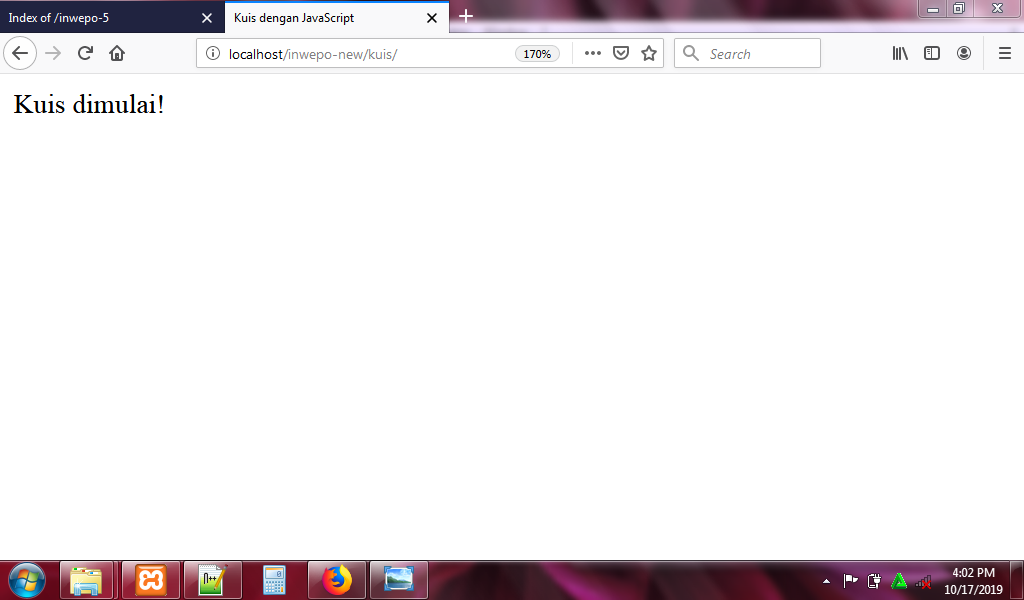Image resolution: width=1024 pixels, height=600 pixels.
Task: Reload the current page
Action: coord(85,54)
